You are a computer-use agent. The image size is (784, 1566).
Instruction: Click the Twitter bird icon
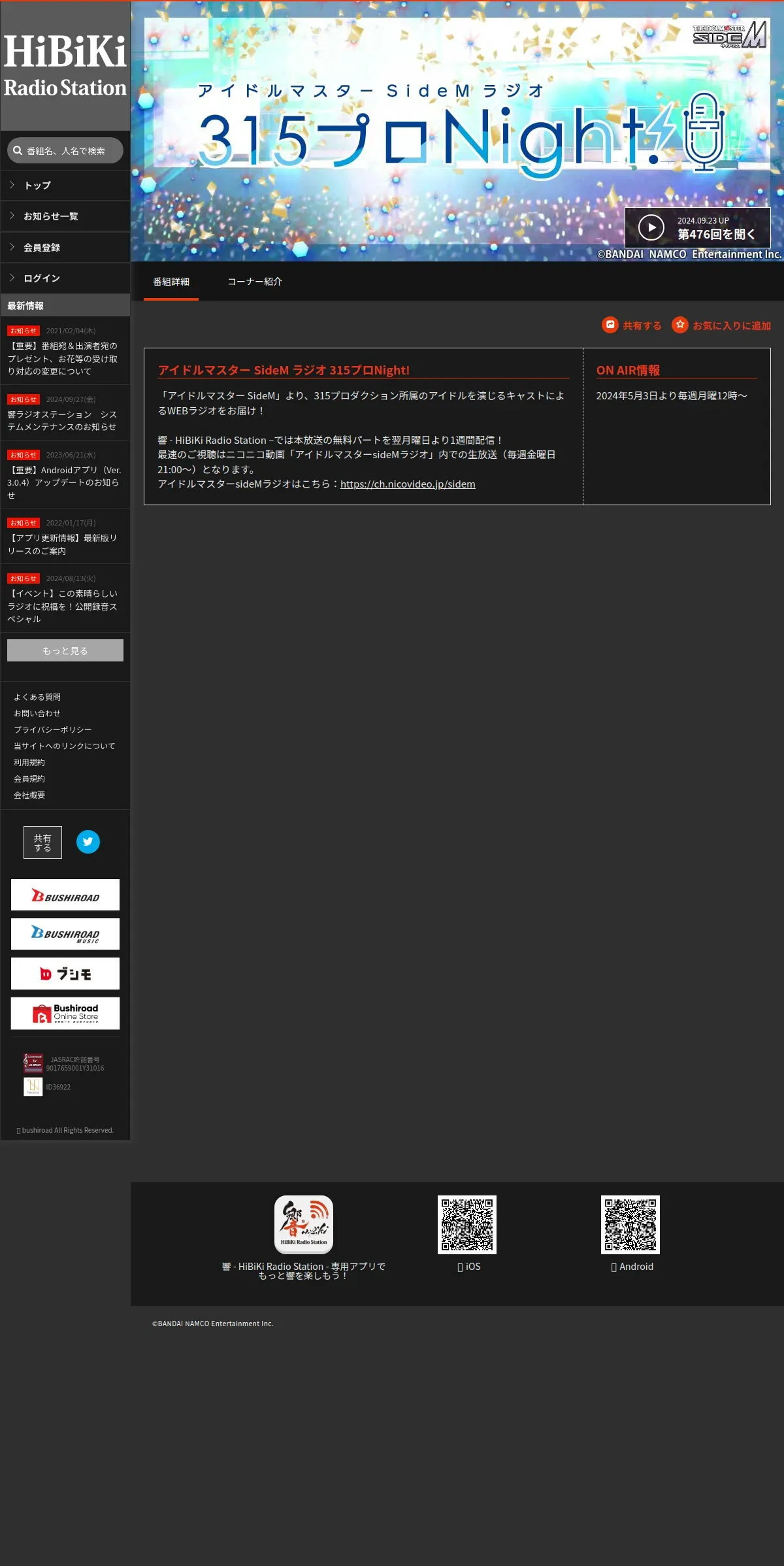click(88, 842)
